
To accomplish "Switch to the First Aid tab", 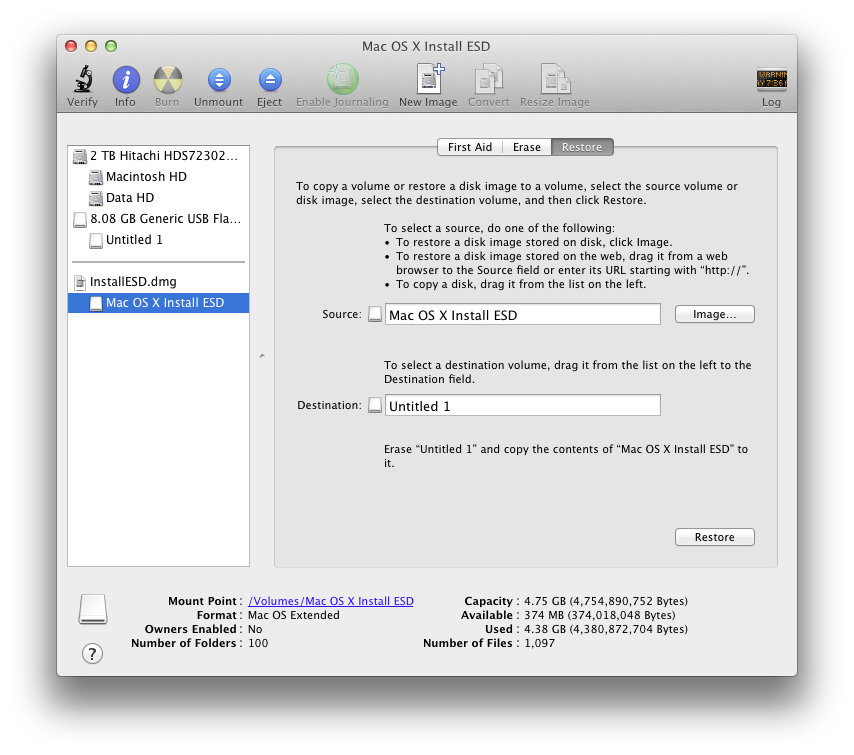I will click(469, 147).
